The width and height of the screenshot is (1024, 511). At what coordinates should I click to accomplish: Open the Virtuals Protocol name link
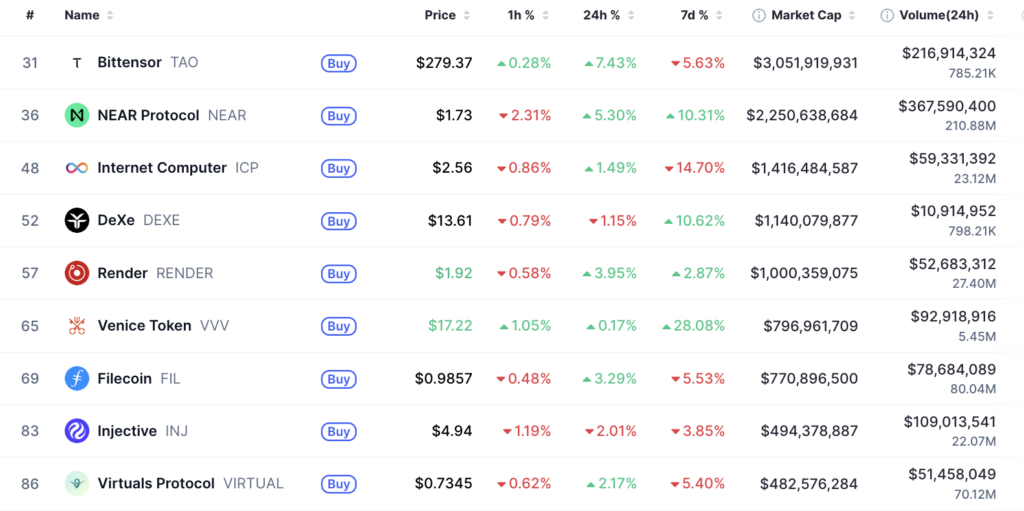point(155,484)
